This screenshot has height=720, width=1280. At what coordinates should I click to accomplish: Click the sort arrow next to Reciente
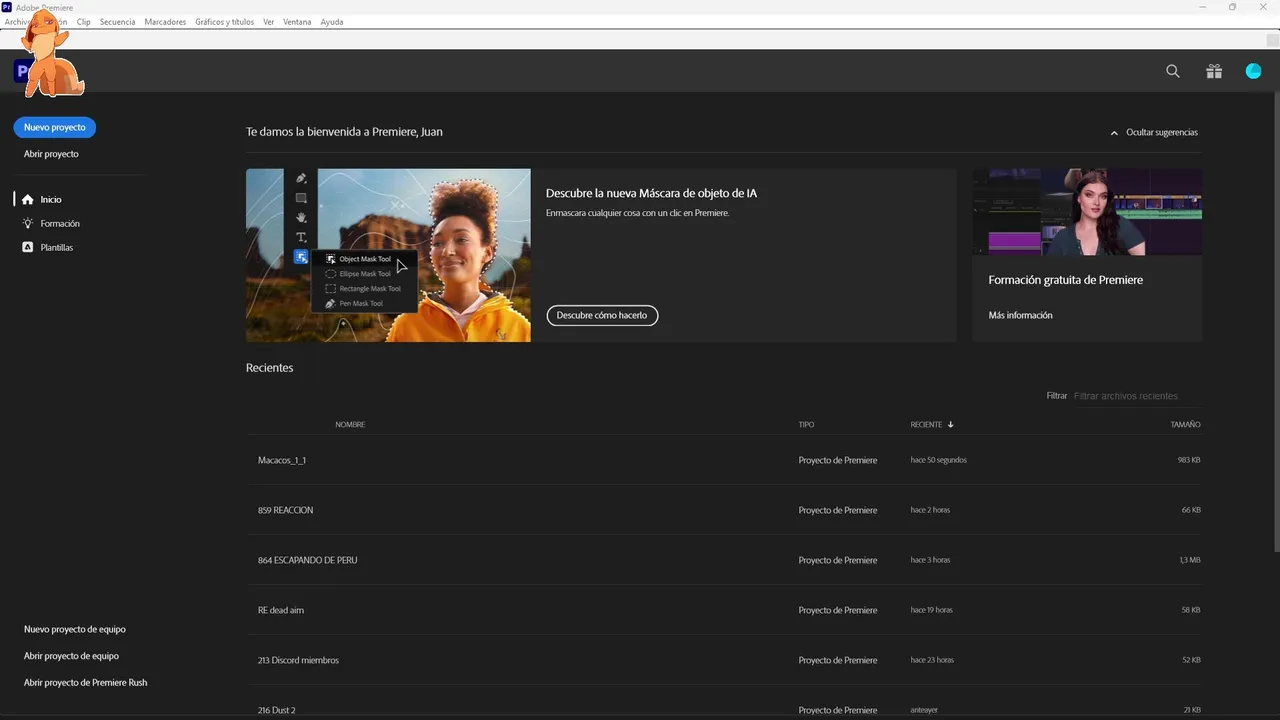tap(950, 425)
